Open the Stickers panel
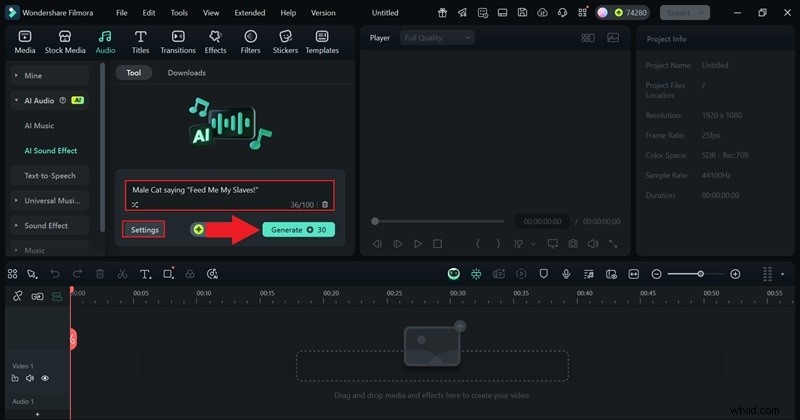 click(x=285, y=41)
